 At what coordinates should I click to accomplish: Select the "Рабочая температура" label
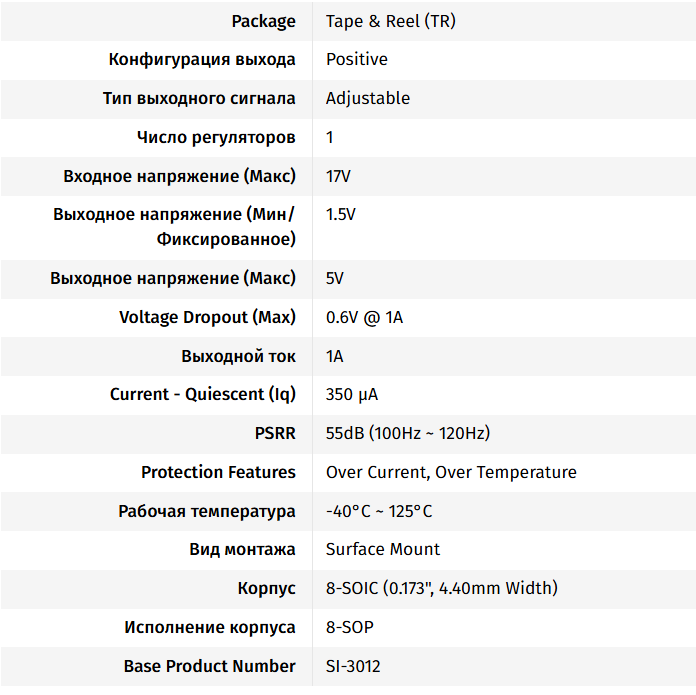[207, 511]
